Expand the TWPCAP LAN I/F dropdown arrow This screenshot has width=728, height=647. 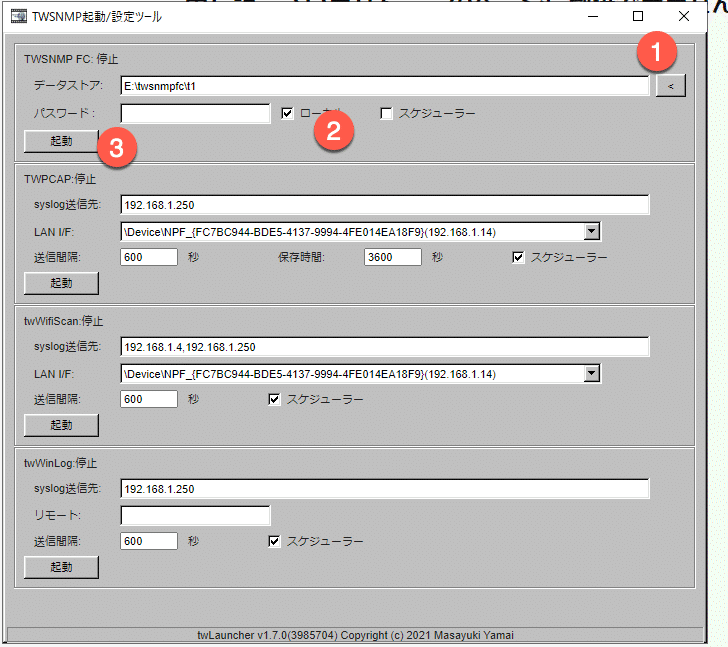pos(592,231)
